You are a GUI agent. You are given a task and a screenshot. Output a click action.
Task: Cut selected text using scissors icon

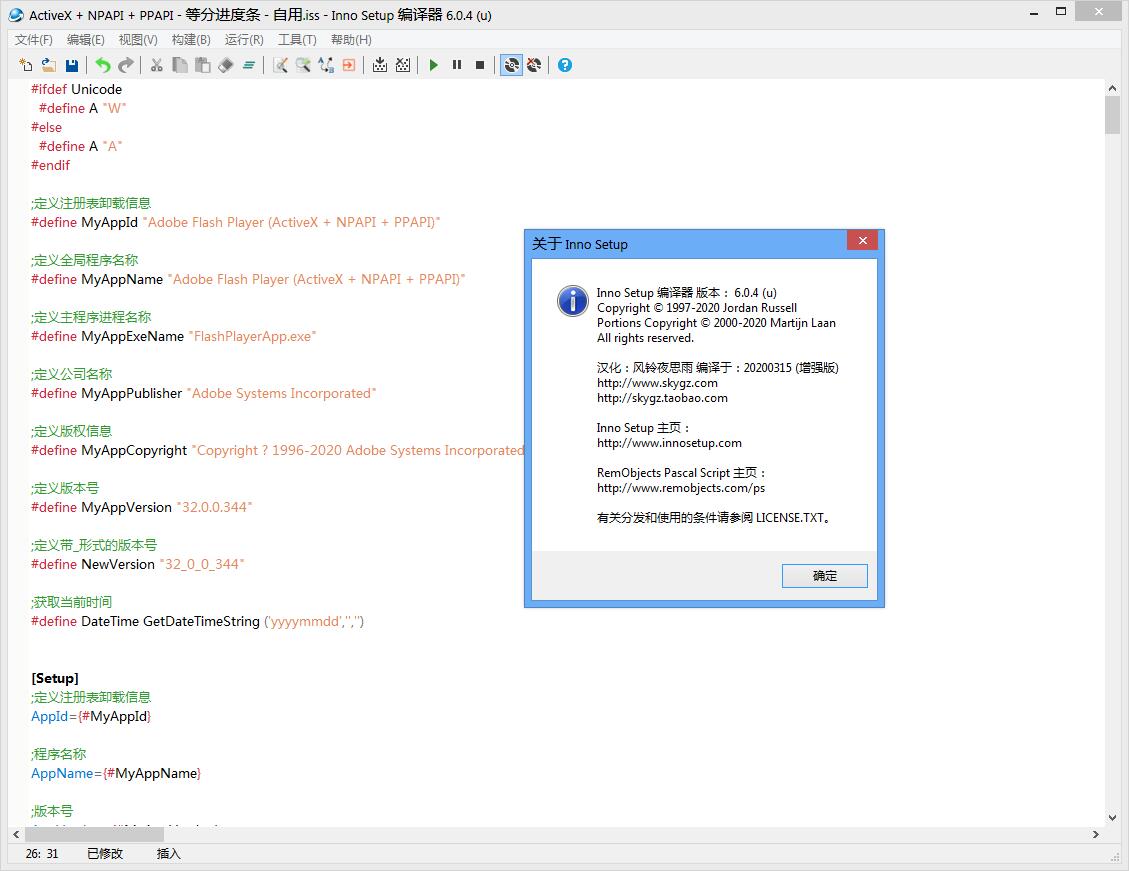pyautogui.click(x=157, y=65)
